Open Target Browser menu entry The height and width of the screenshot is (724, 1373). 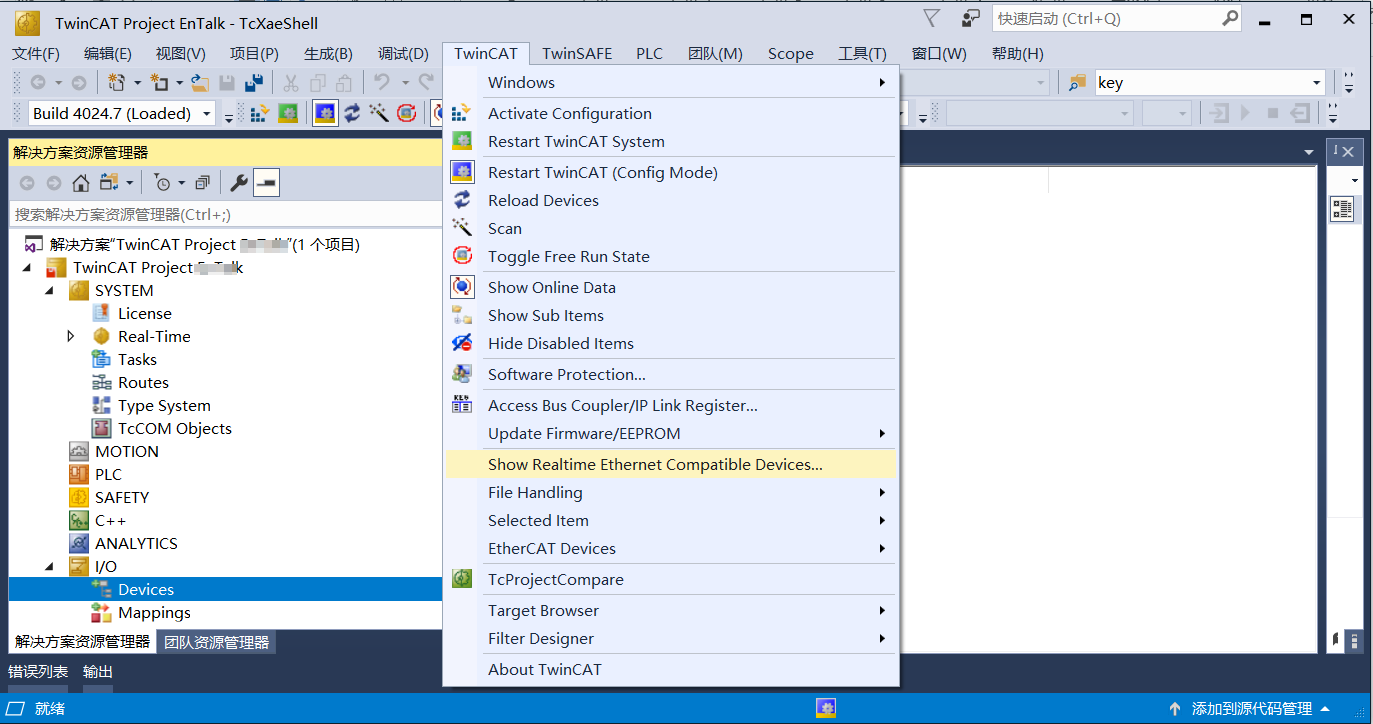click(x=671, y=610)
